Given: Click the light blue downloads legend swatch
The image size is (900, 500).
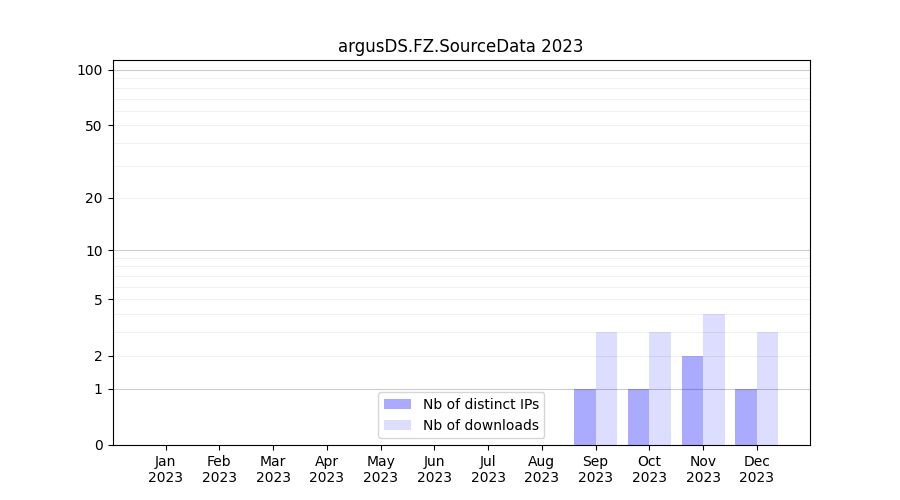Looking at the screenshot, I should pos(397,425).
